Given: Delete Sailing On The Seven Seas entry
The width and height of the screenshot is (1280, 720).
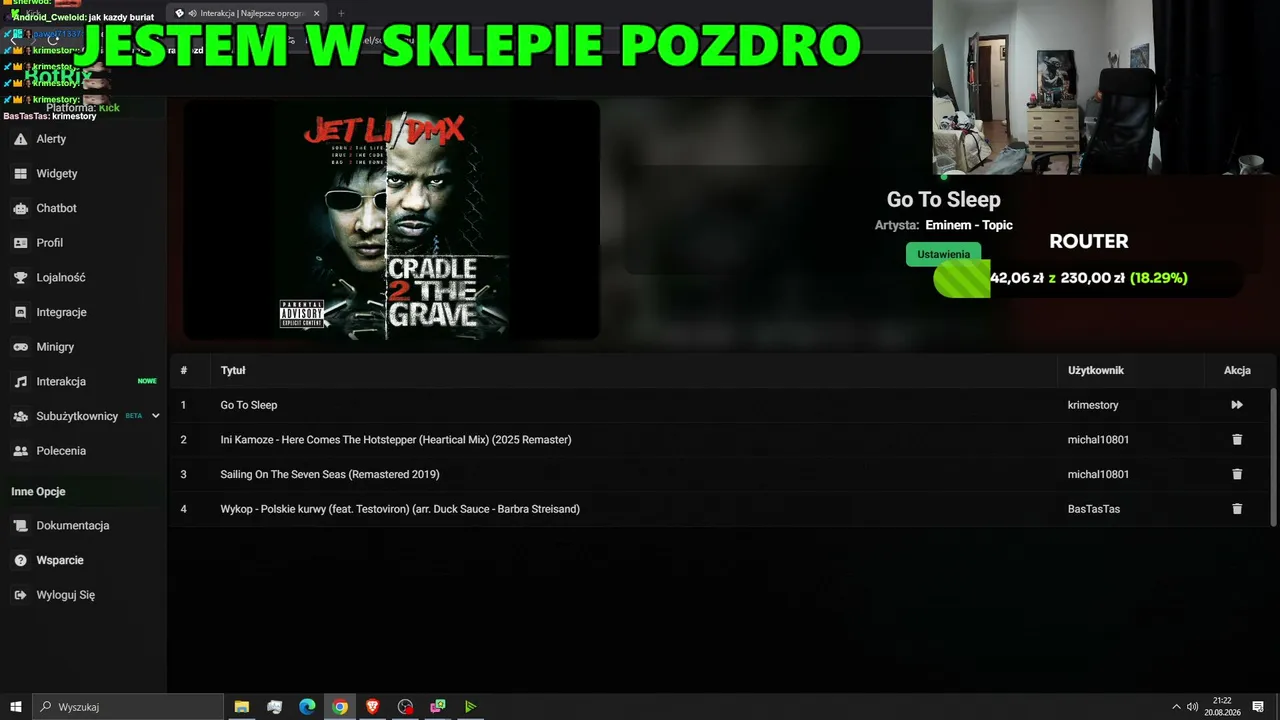Looking at the screenshot, I should coord(1237,474).
